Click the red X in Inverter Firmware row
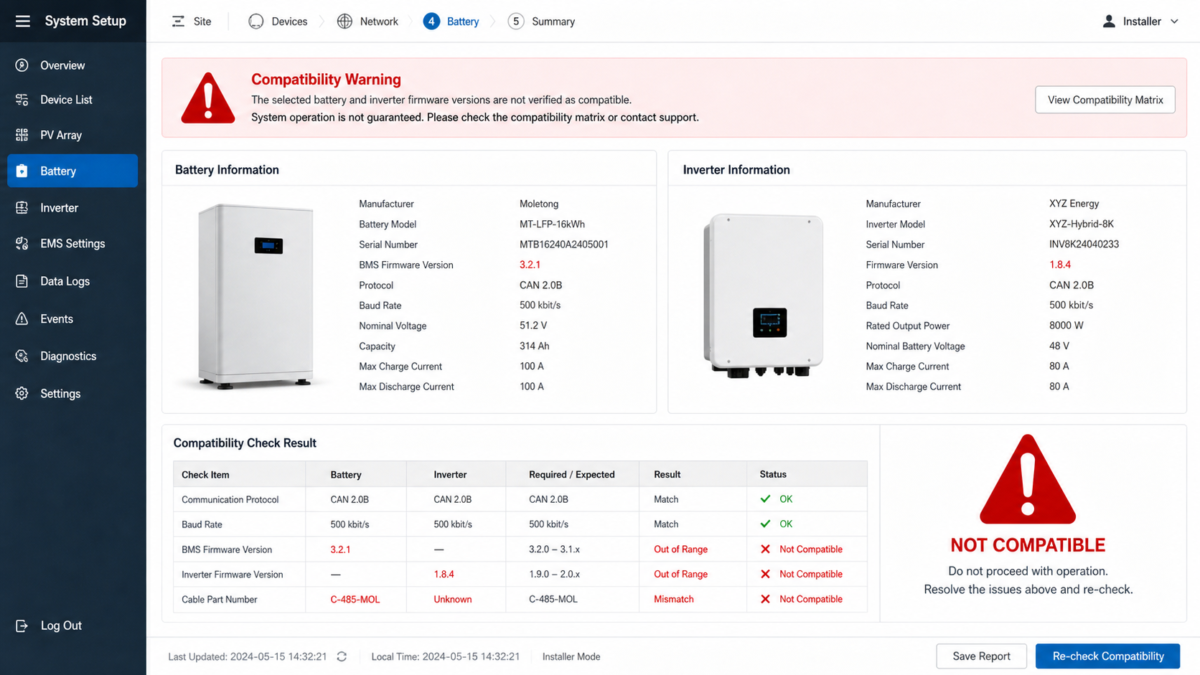Viewport: 1200px width, 675px height. [765, 574]
